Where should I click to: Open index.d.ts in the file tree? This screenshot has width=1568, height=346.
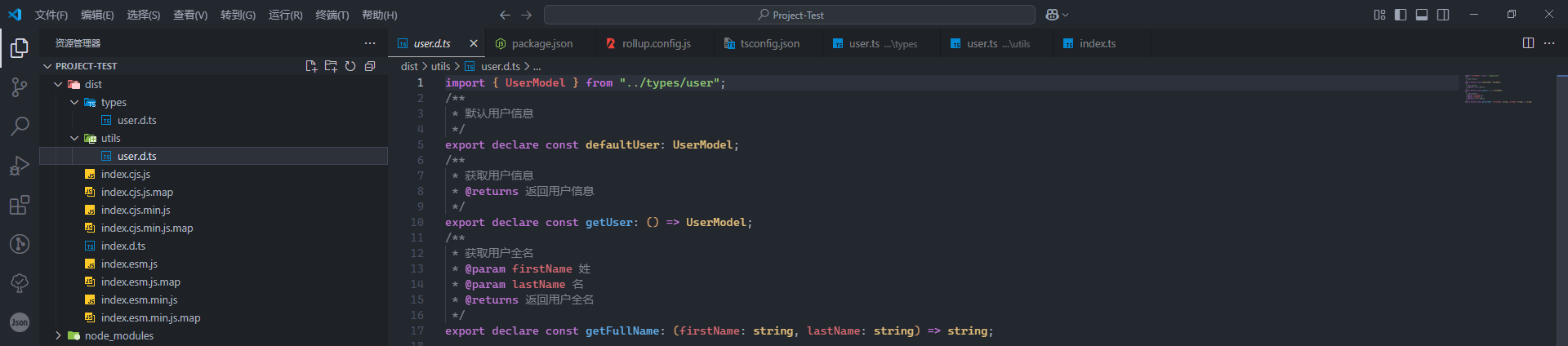(123, 246)
